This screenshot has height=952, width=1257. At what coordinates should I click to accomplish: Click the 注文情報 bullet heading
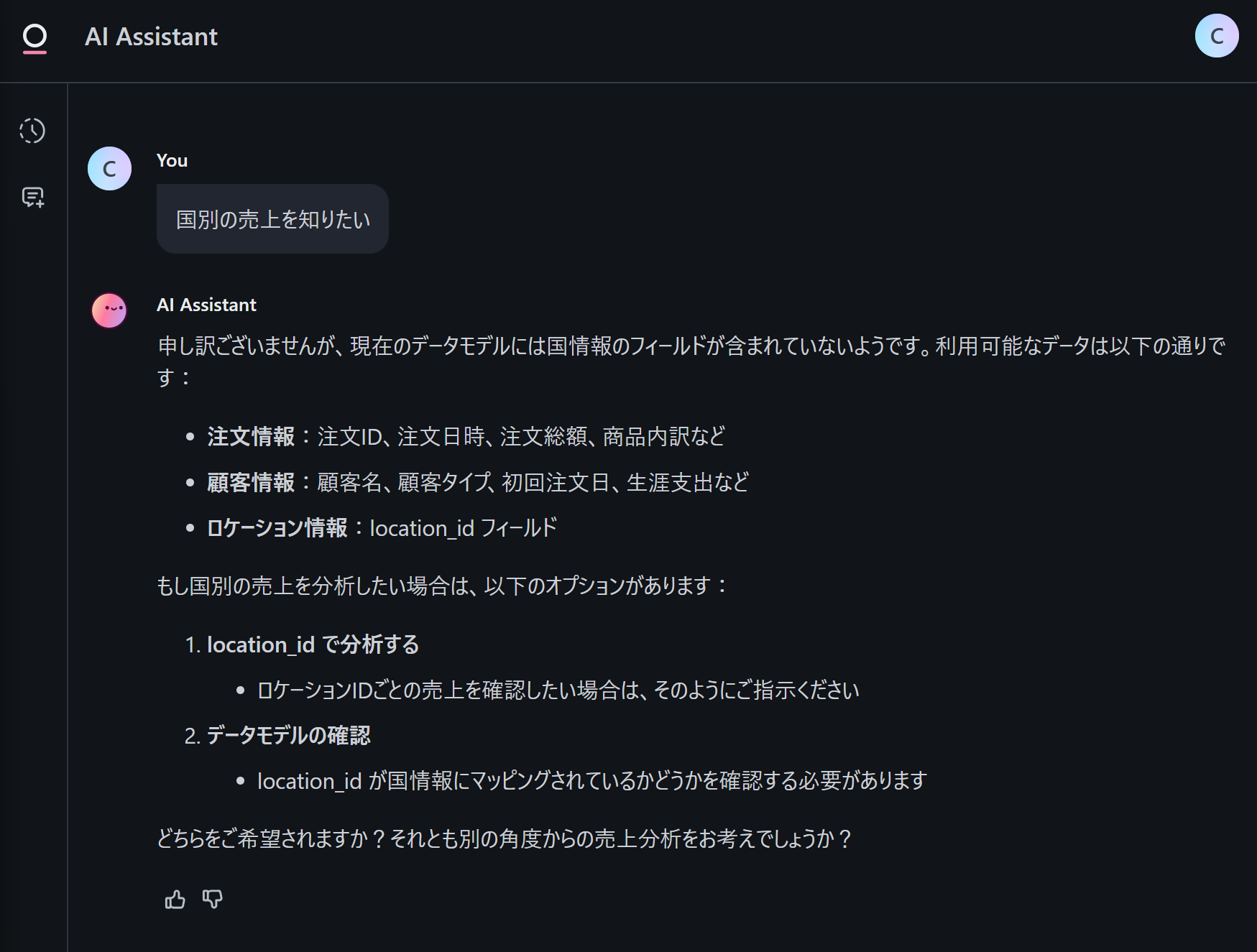click(x=251, y=436)
